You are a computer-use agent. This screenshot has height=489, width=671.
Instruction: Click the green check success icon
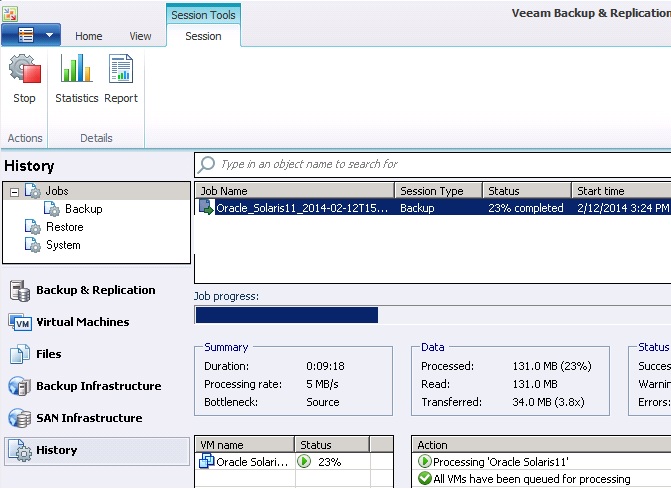tap(425, 478)
